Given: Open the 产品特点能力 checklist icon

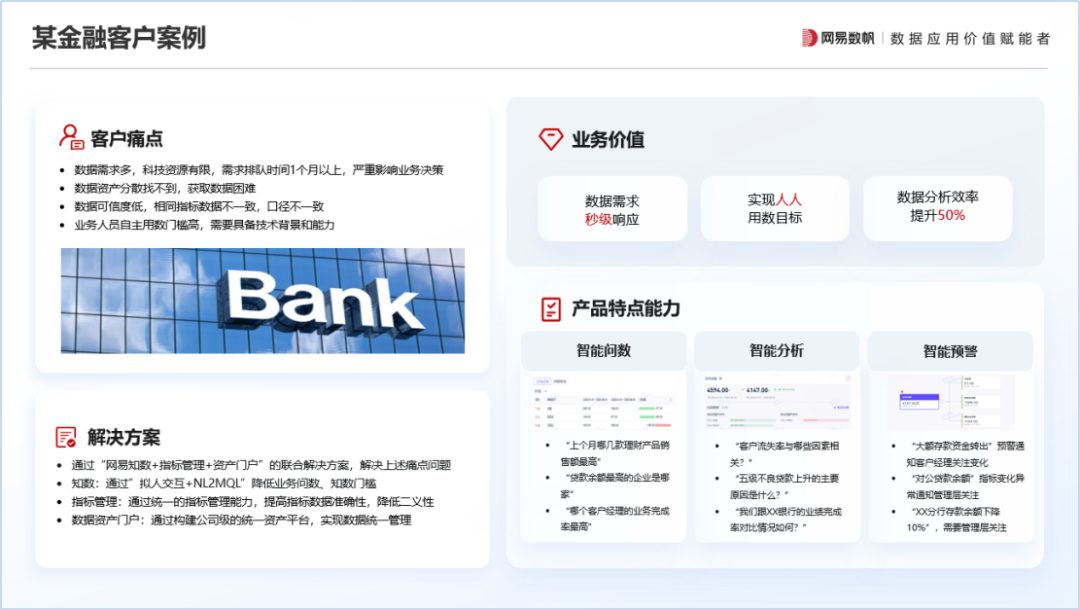Looking at the screenshot, I should click(x=549, y=310).
